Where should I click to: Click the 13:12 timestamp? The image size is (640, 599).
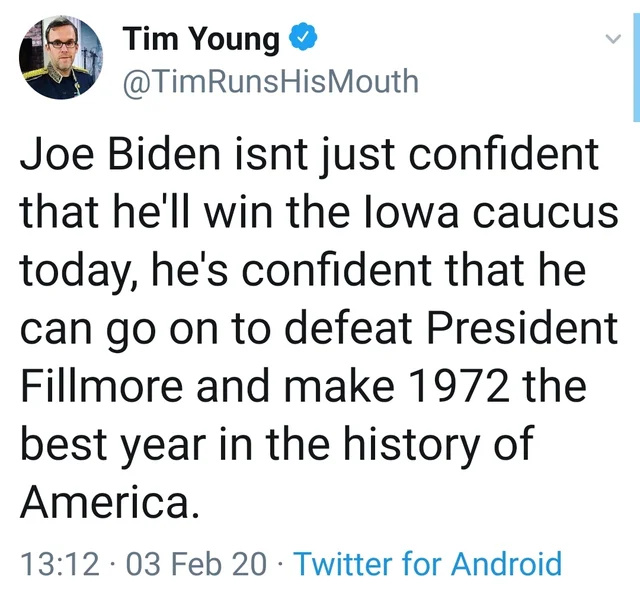(60, 564)
